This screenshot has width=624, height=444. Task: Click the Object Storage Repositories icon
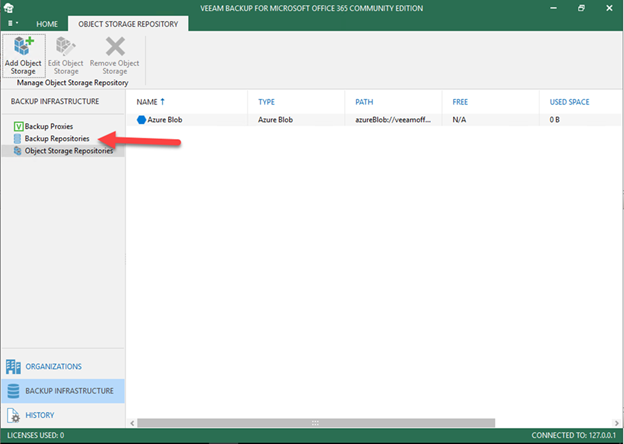18,151
